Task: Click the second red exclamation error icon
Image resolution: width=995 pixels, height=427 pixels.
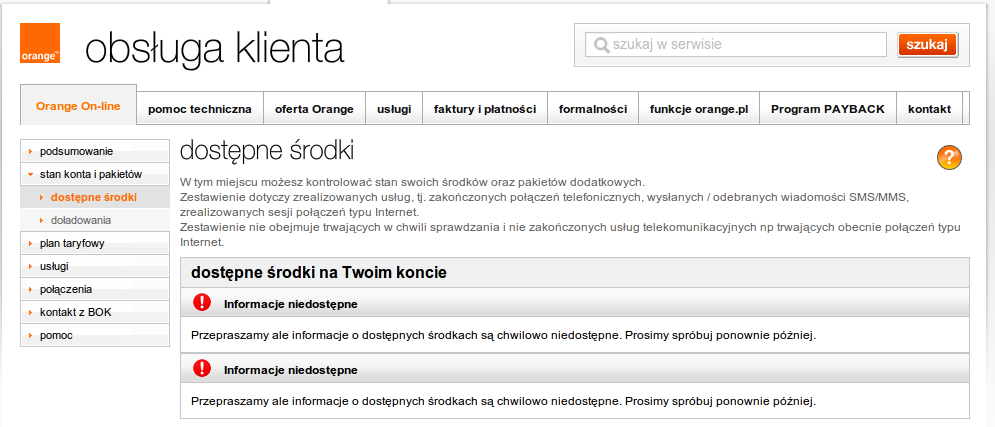Action: click(x=202, y=368)
